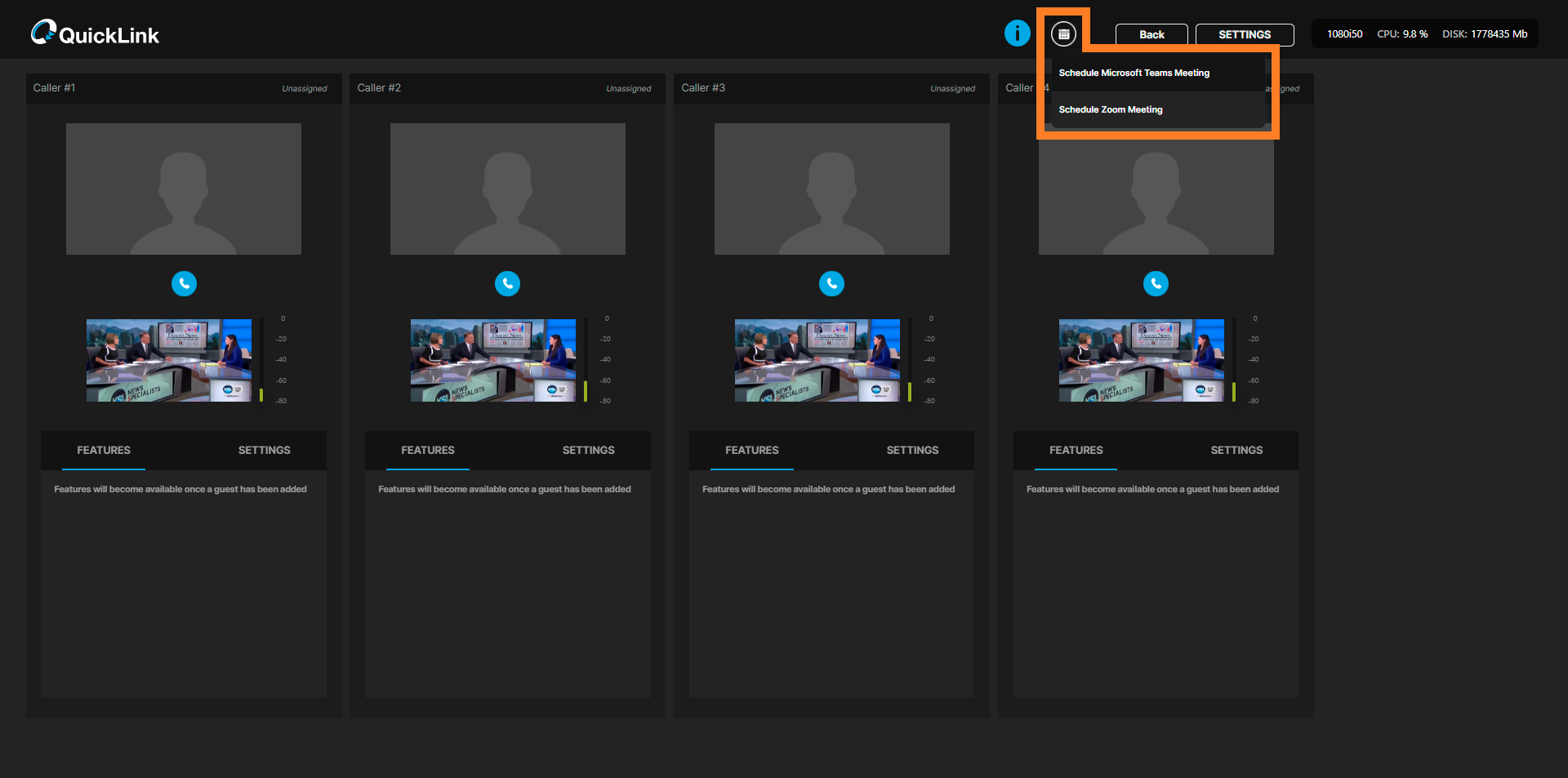Image resolution: width=1568 pixels, height=778 pixels.
Task: Select Schedule Zoom Meeting option
Action: [1110, 109]
